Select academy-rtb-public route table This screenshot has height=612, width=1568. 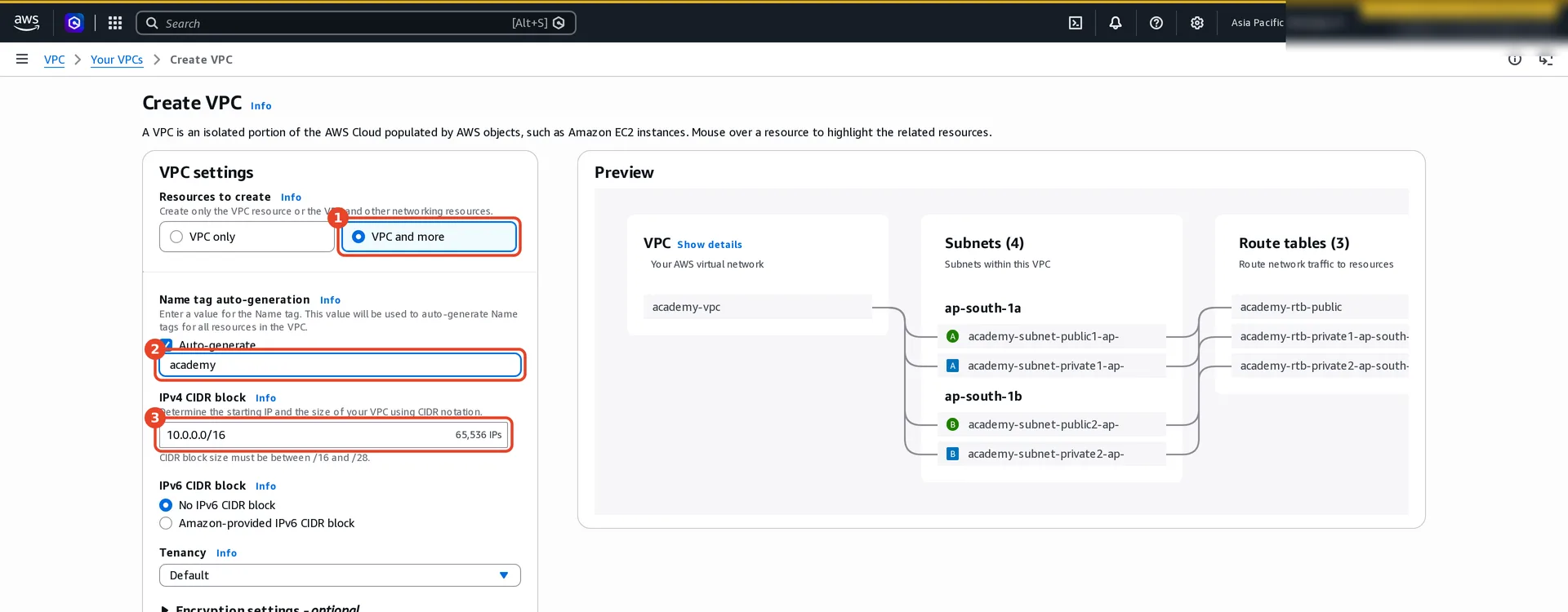pos(1320,307)
